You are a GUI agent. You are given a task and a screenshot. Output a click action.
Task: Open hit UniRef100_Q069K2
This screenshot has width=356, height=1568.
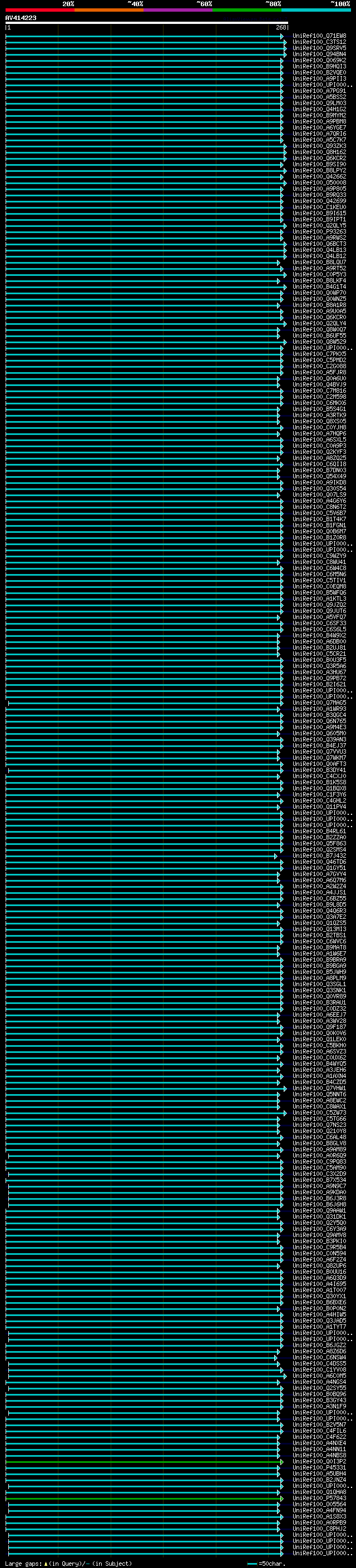coord(319,60)
